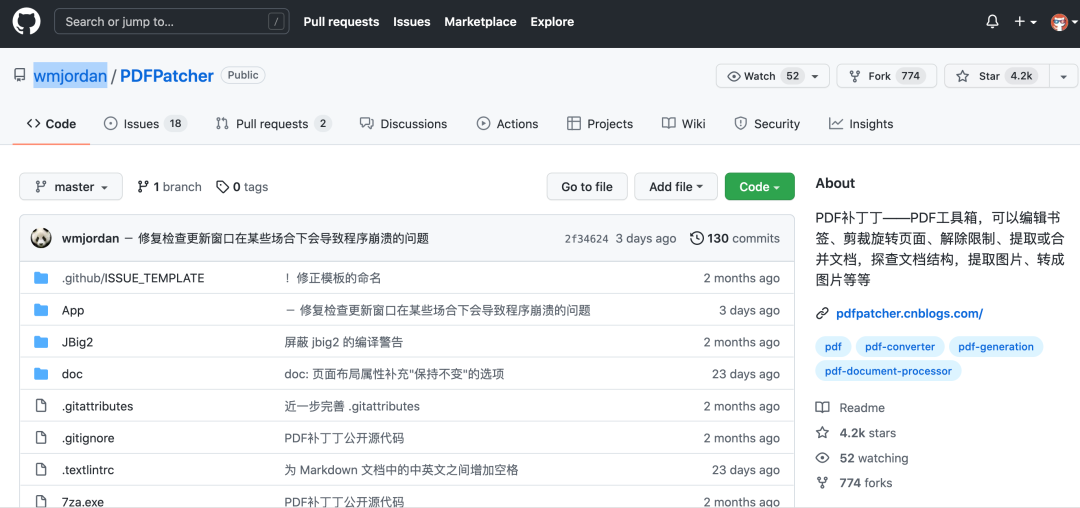This screenshot has width=1080, height=508.
Task: Click the history clock icon by 130 commits
Action: (696, 238)
